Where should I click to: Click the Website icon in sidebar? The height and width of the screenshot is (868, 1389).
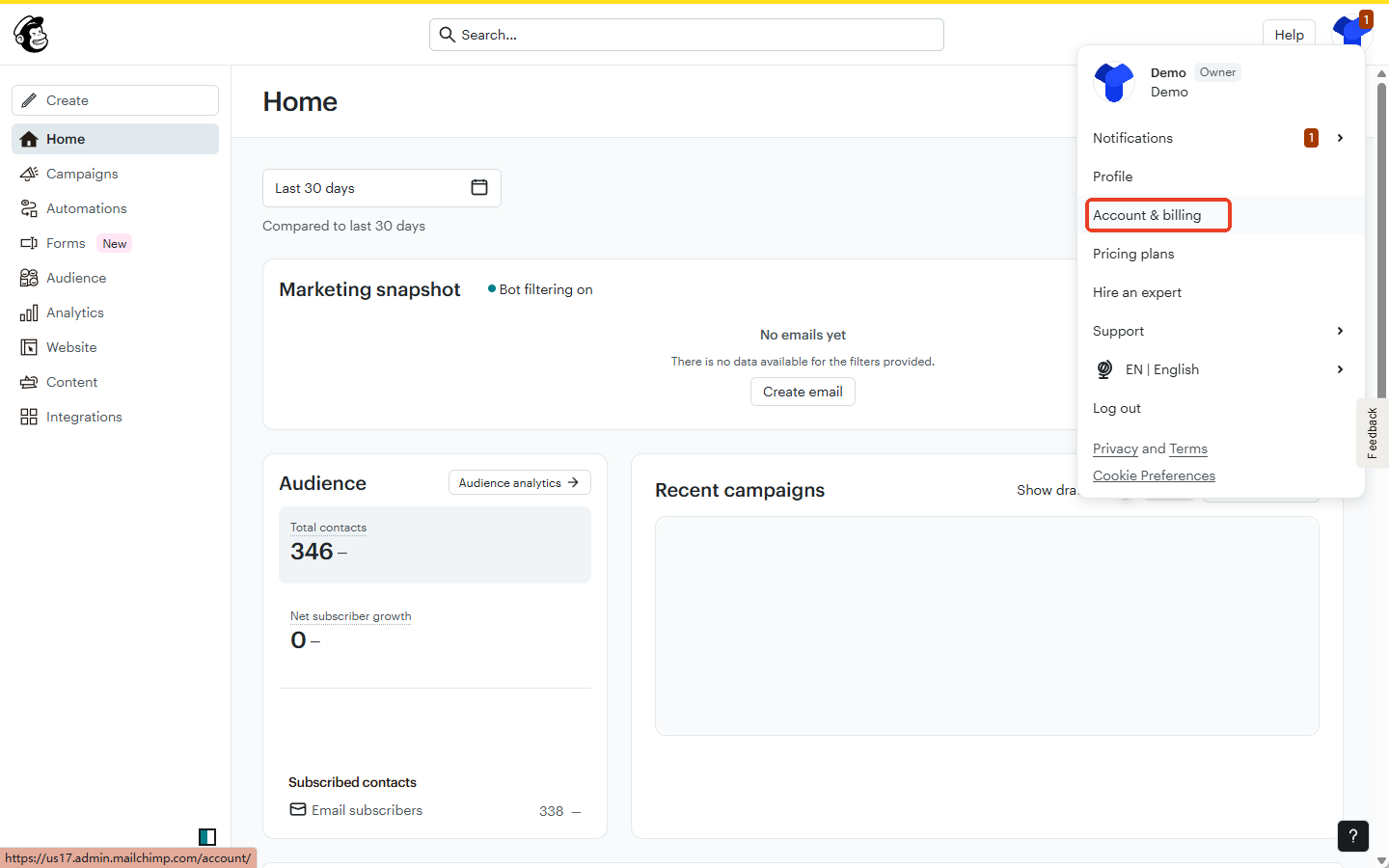tap(29, 347)
